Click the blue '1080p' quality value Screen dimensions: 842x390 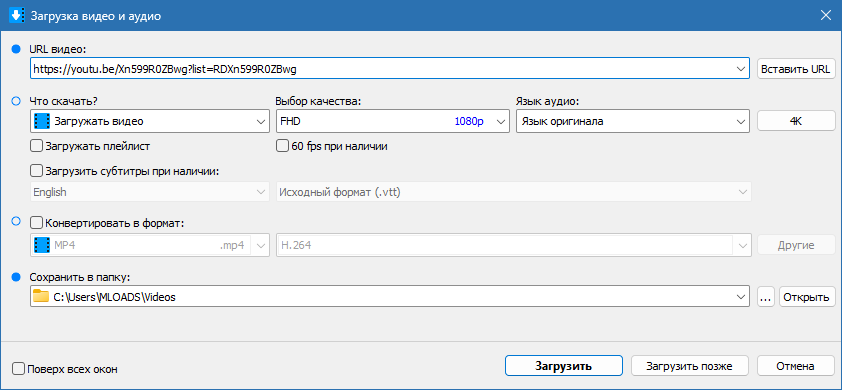(x=469, y=121)
